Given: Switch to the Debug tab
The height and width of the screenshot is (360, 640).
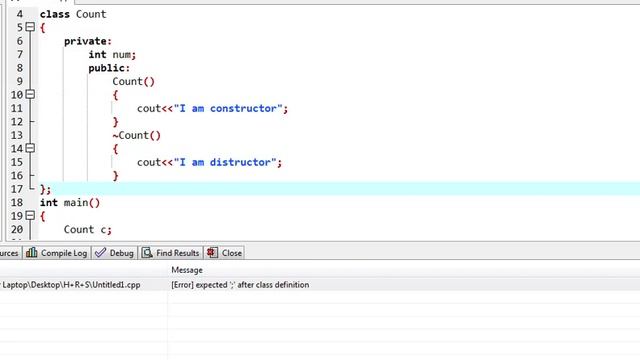Looking at the screenshot, I should click(x=115, y=253).
